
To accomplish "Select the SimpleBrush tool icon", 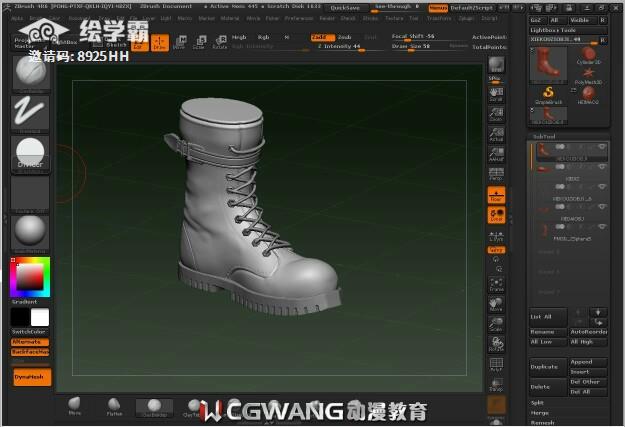I will [548, 96].
